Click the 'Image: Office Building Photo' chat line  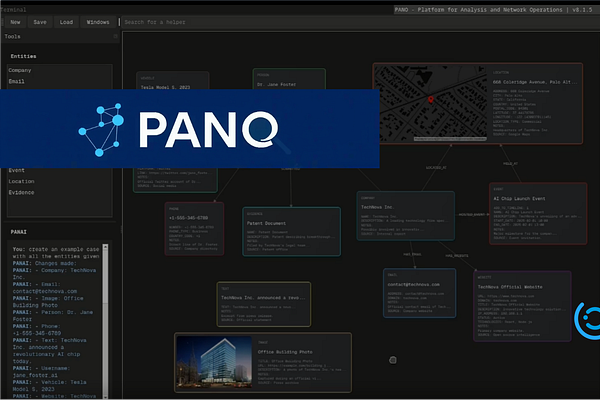coord(48,302)
